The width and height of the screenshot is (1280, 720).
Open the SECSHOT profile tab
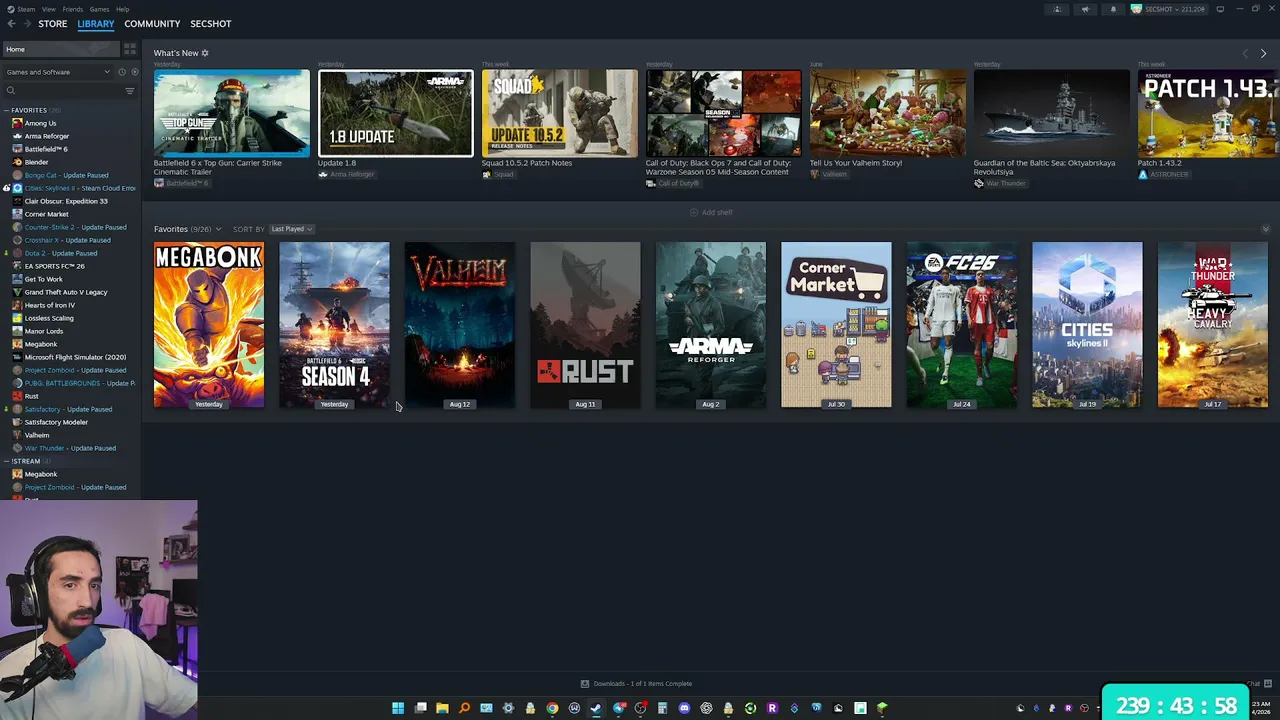point(211,24)
